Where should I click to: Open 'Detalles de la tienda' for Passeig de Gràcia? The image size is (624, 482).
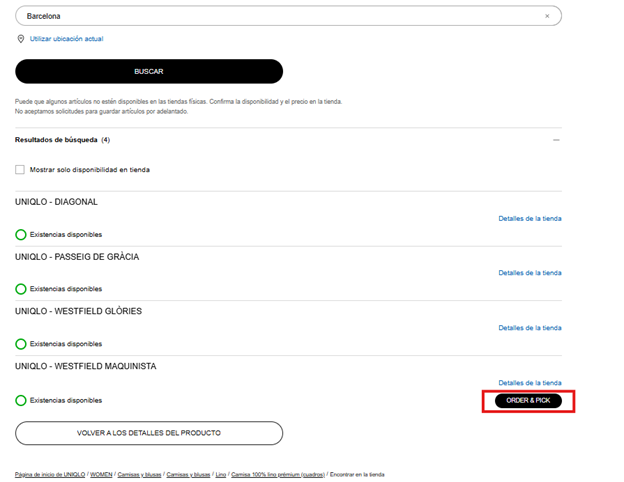530,273
